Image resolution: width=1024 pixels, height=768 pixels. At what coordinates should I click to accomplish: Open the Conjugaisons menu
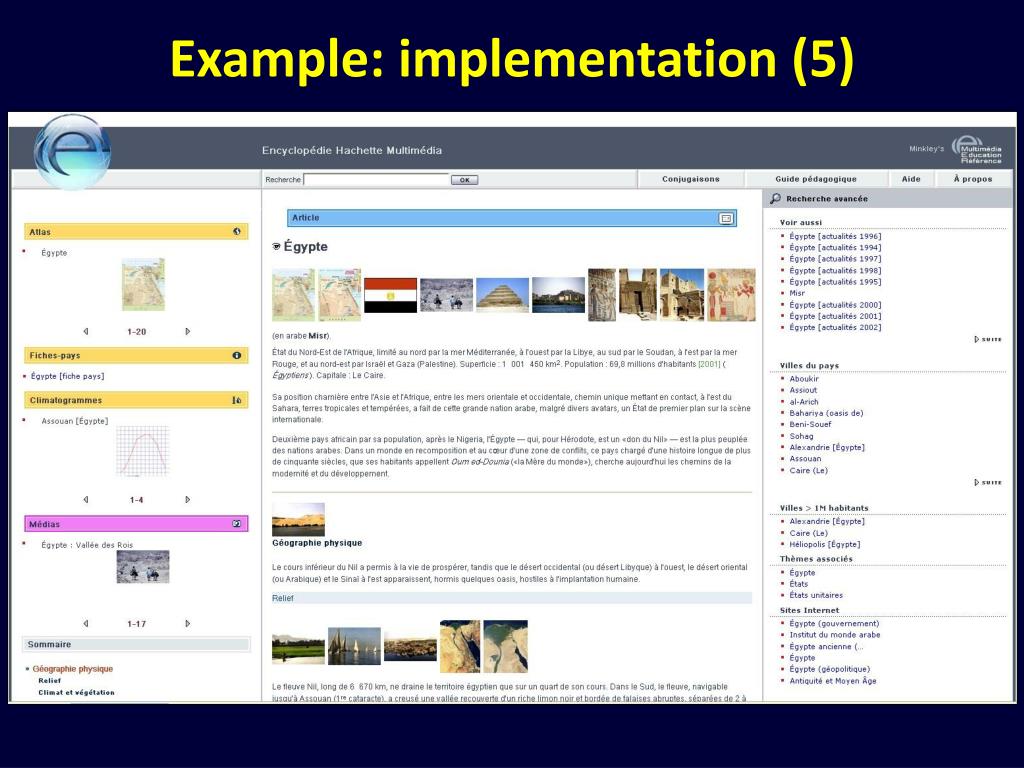click(690, 179)
